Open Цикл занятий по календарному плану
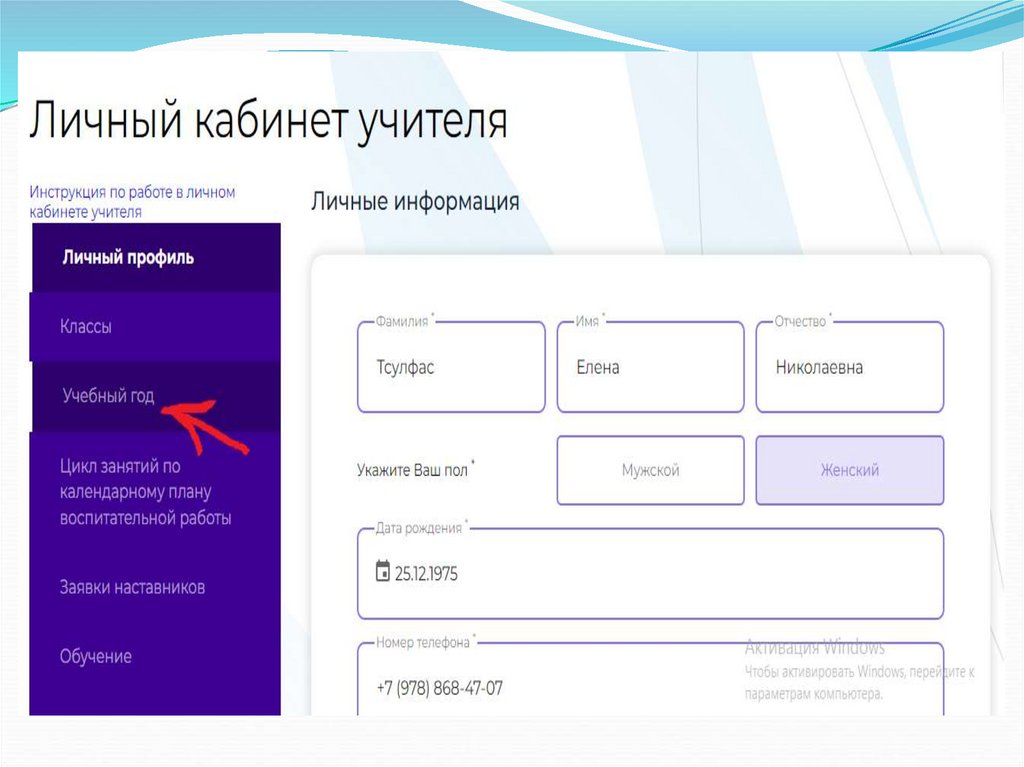Image resolution: width=1024 pixels, height=767 pixels. (155, 492)
